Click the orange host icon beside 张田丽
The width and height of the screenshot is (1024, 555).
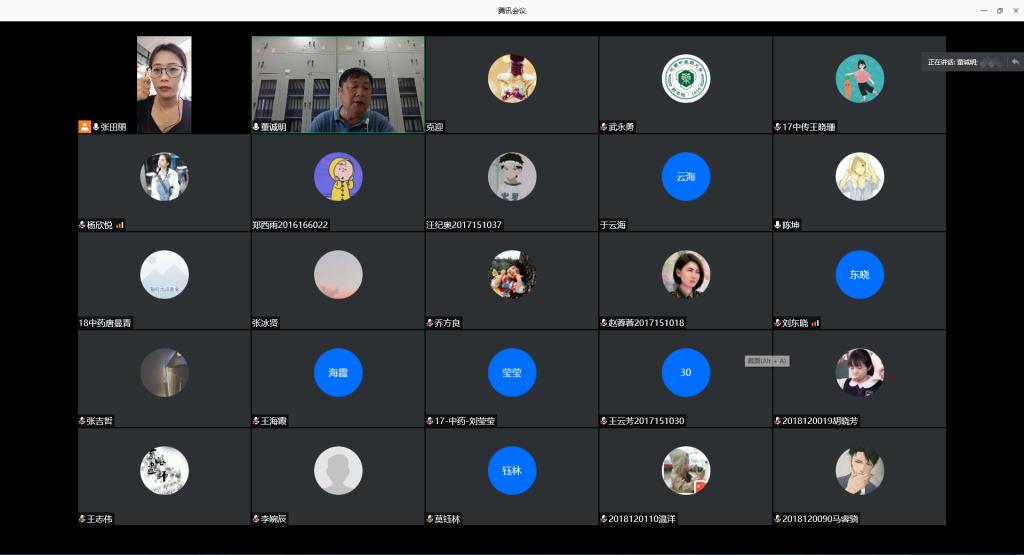tap(85, 127)
